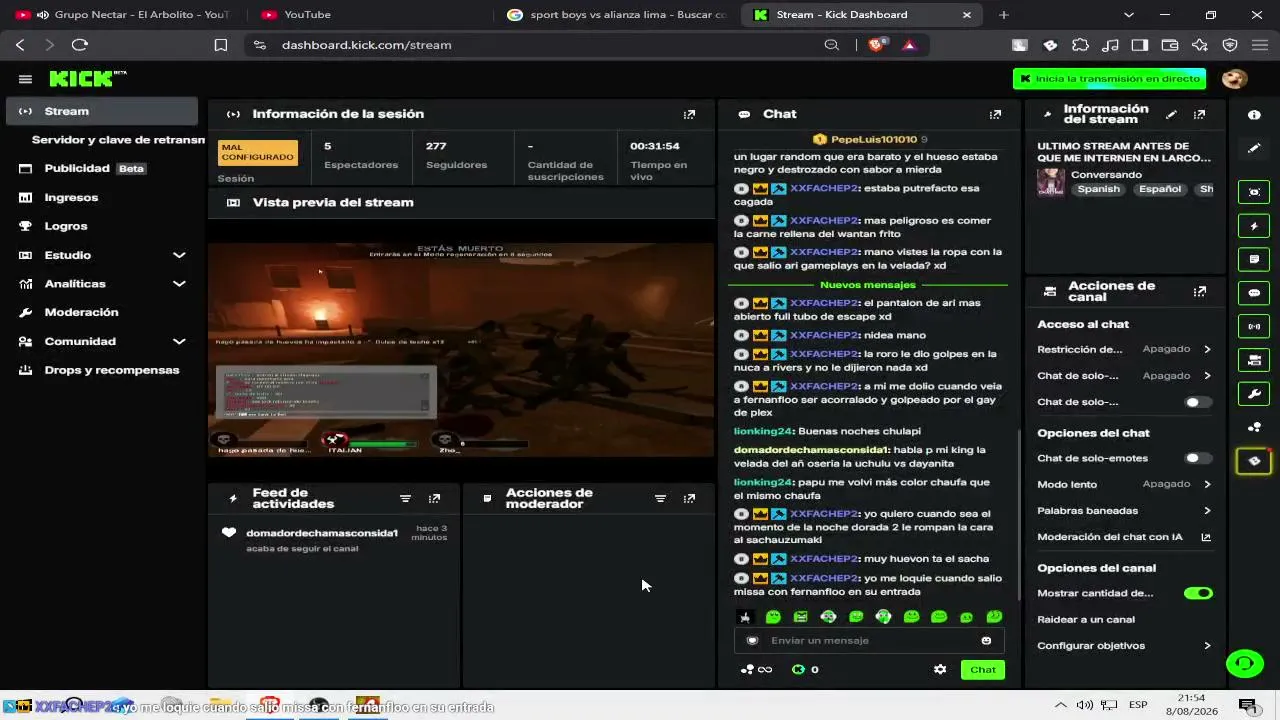Open Restricción de chat options
Image resolution: width=1280 pixels, height=720 pixels.
coord(1124,349)
